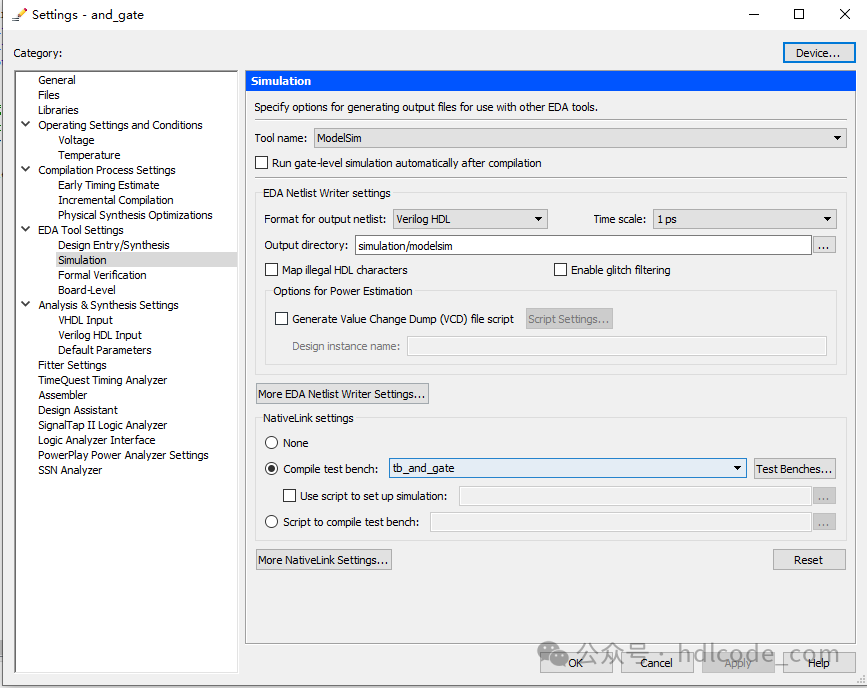Select TimeQuest Timing Analyzer category

102,380
